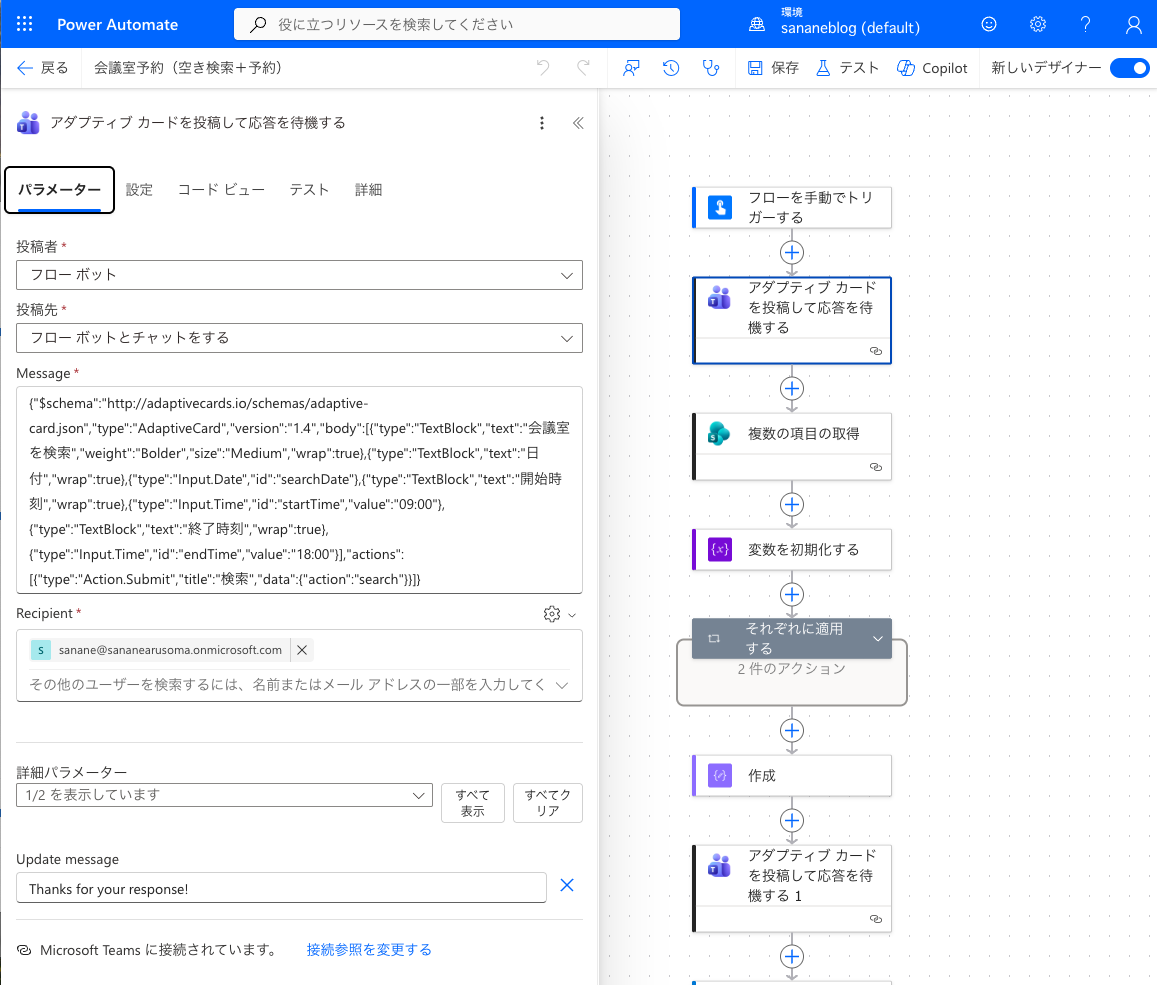Switch to the 設定 tab
Viewport: 1157px width, 985px height.
pos(139,190)
